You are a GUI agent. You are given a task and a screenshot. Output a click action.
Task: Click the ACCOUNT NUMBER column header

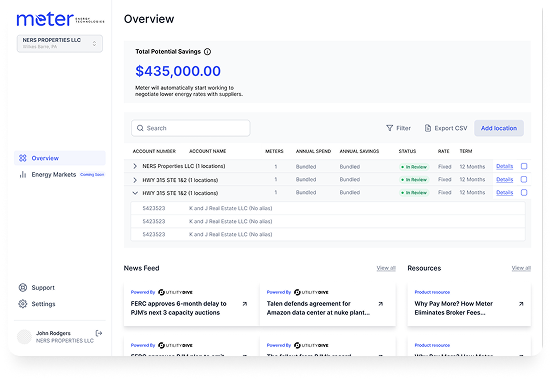point(154,151)
